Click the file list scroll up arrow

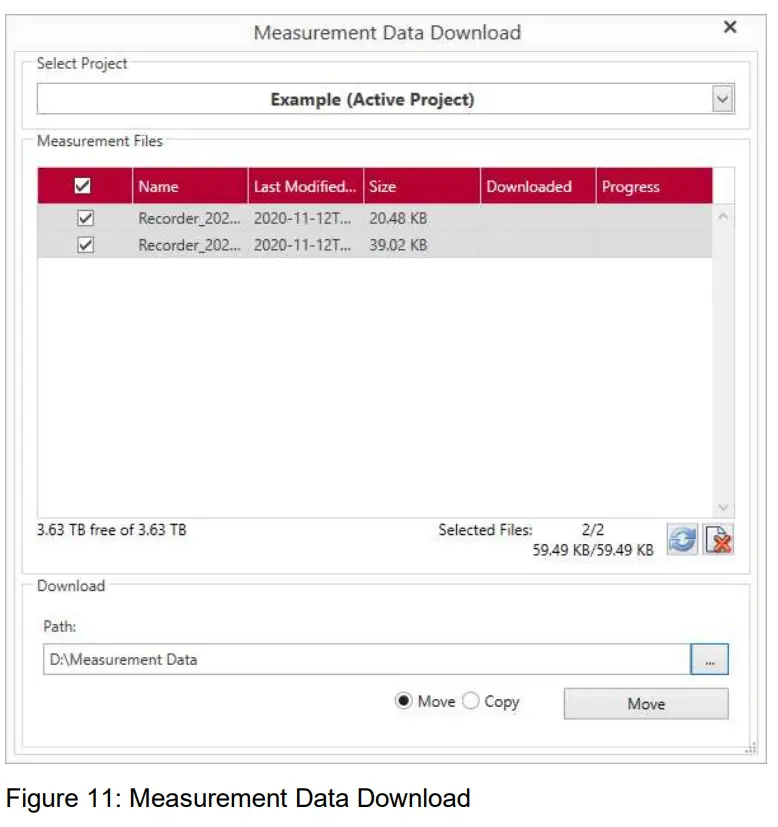723,216
